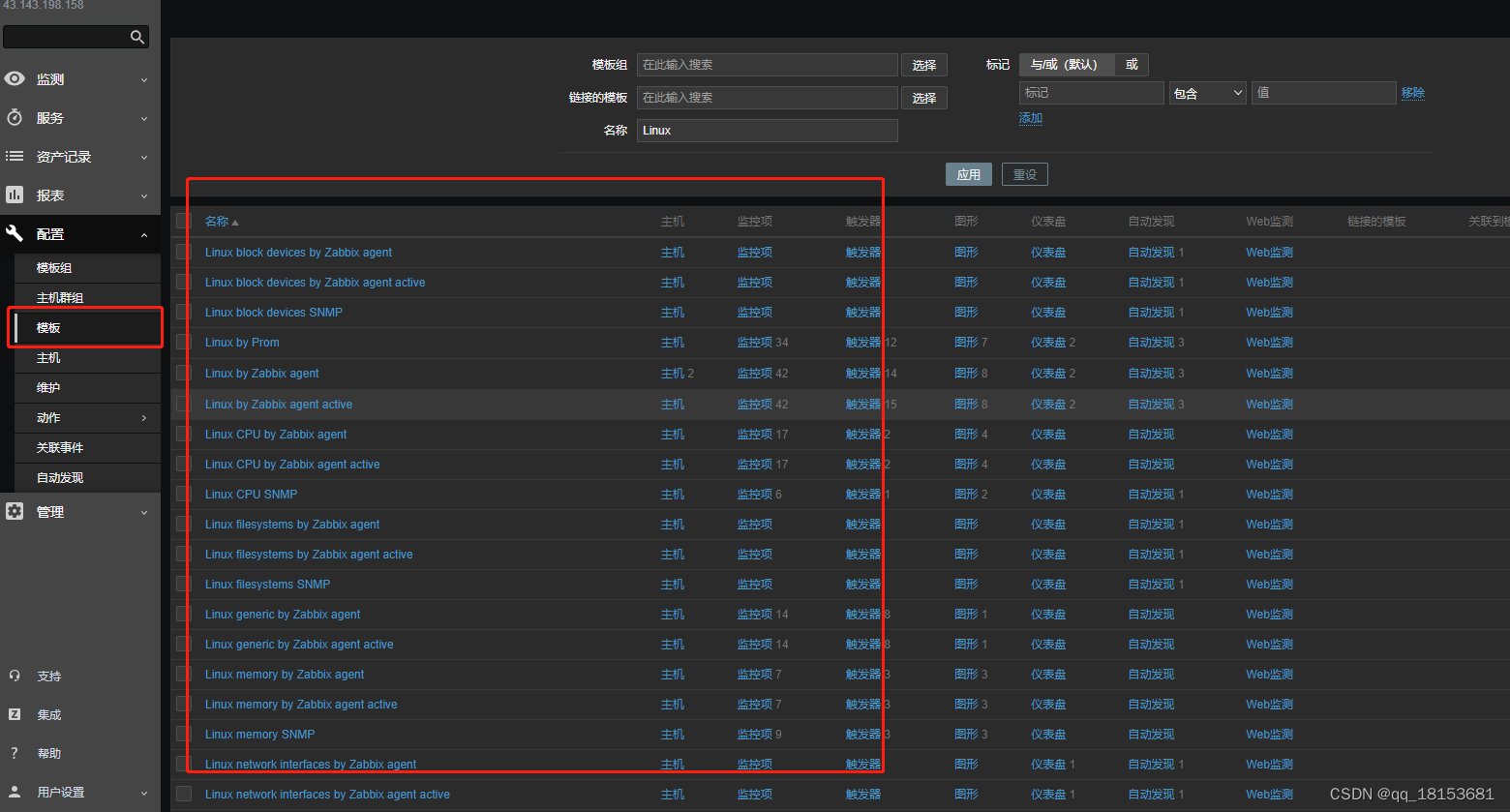
Task: Expand the 服务 menu chevron
Action: (x=144, y=119)
